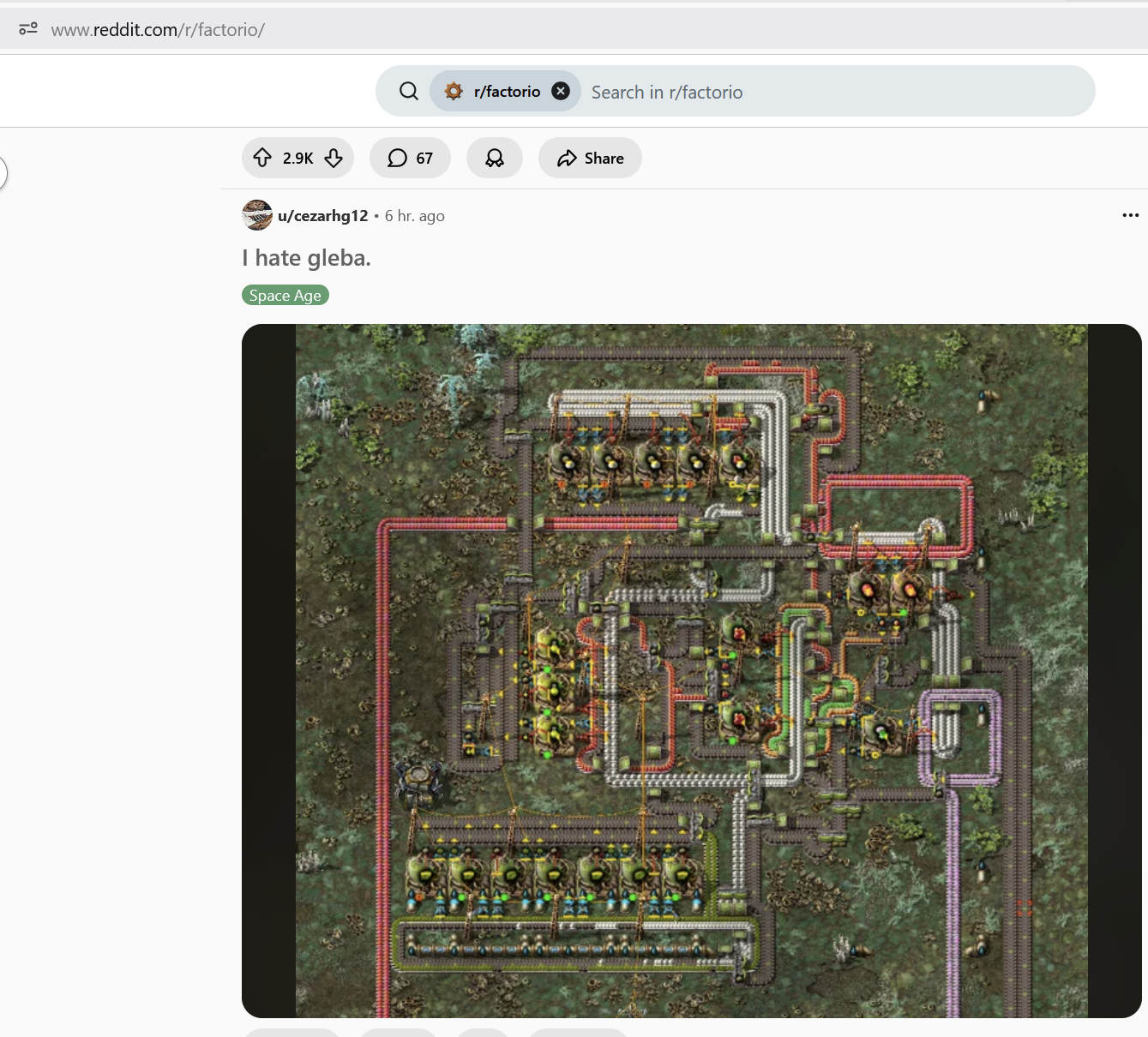Share the post
Image resolution: width=1148 pixels, height=1037 pixels.
click(x=590, y=158)
